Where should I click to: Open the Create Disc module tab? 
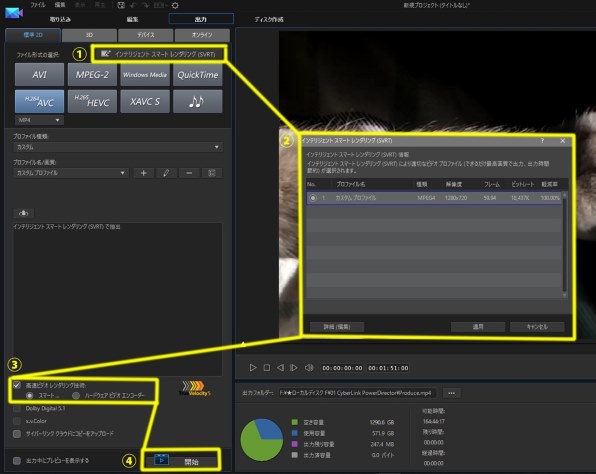point(269,19)
